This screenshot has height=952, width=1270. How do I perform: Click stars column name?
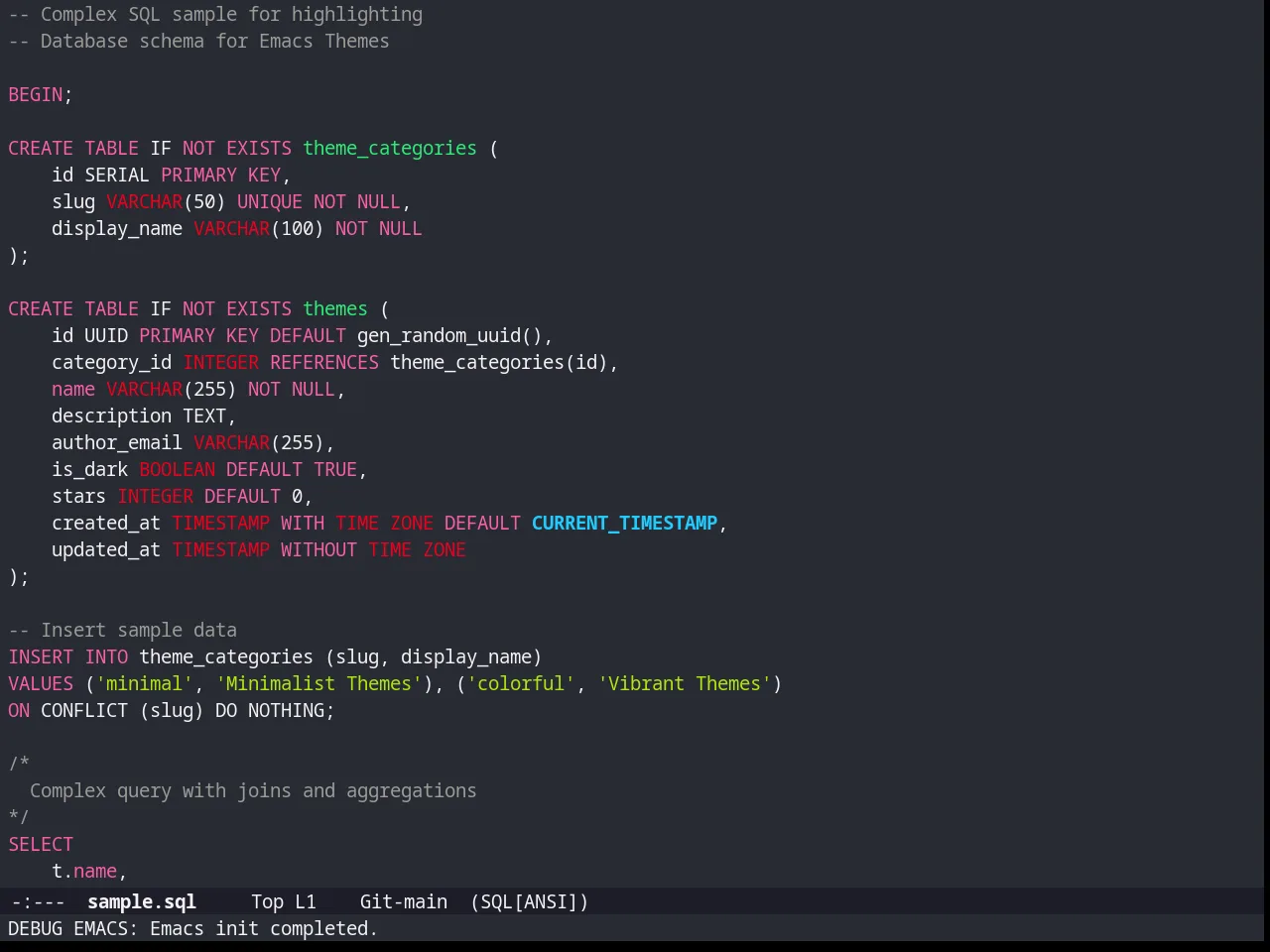pos(78,496)
